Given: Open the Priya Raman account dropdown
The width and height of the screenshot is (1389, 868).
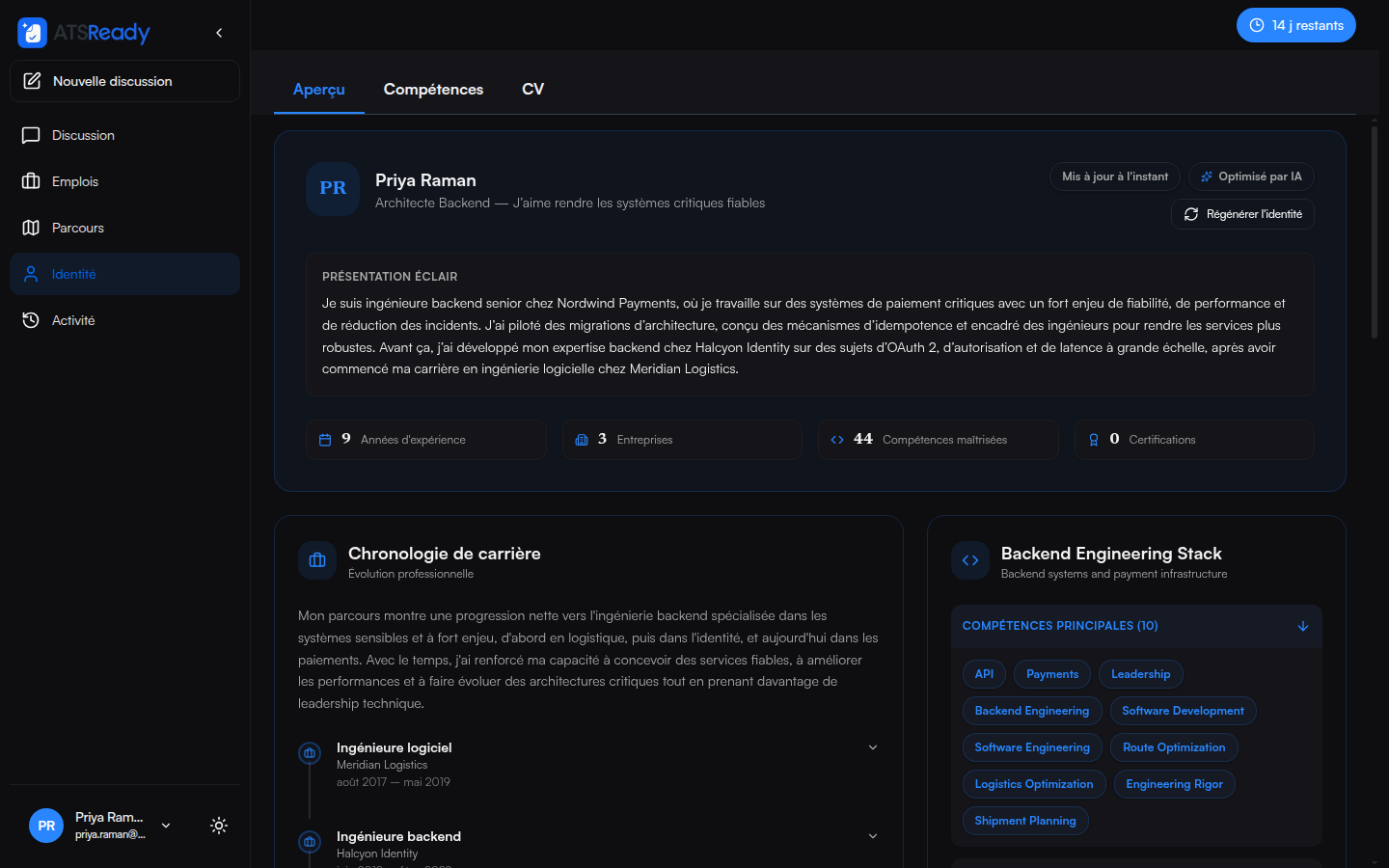Looking at the screenshot, I should [x=166, y=826].
